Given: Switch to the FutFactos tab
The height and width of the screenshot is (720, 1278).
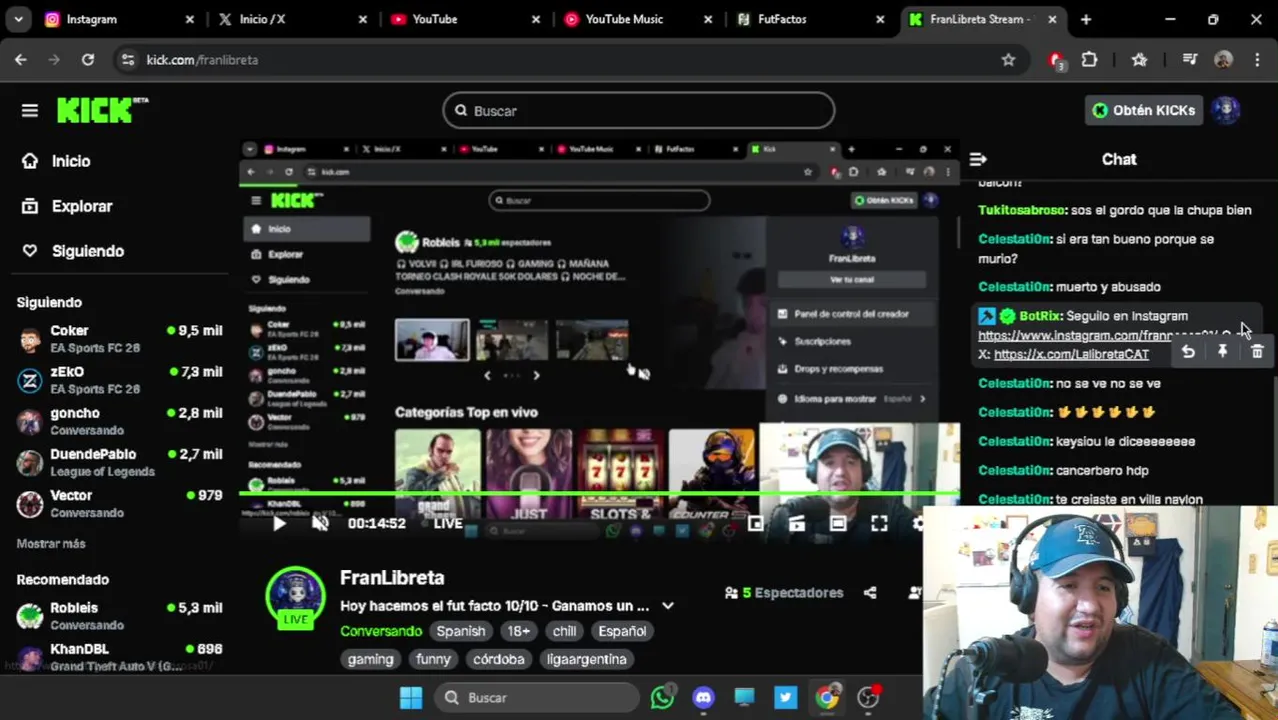Looking at the screenshot, I should (x=809, y=19).
